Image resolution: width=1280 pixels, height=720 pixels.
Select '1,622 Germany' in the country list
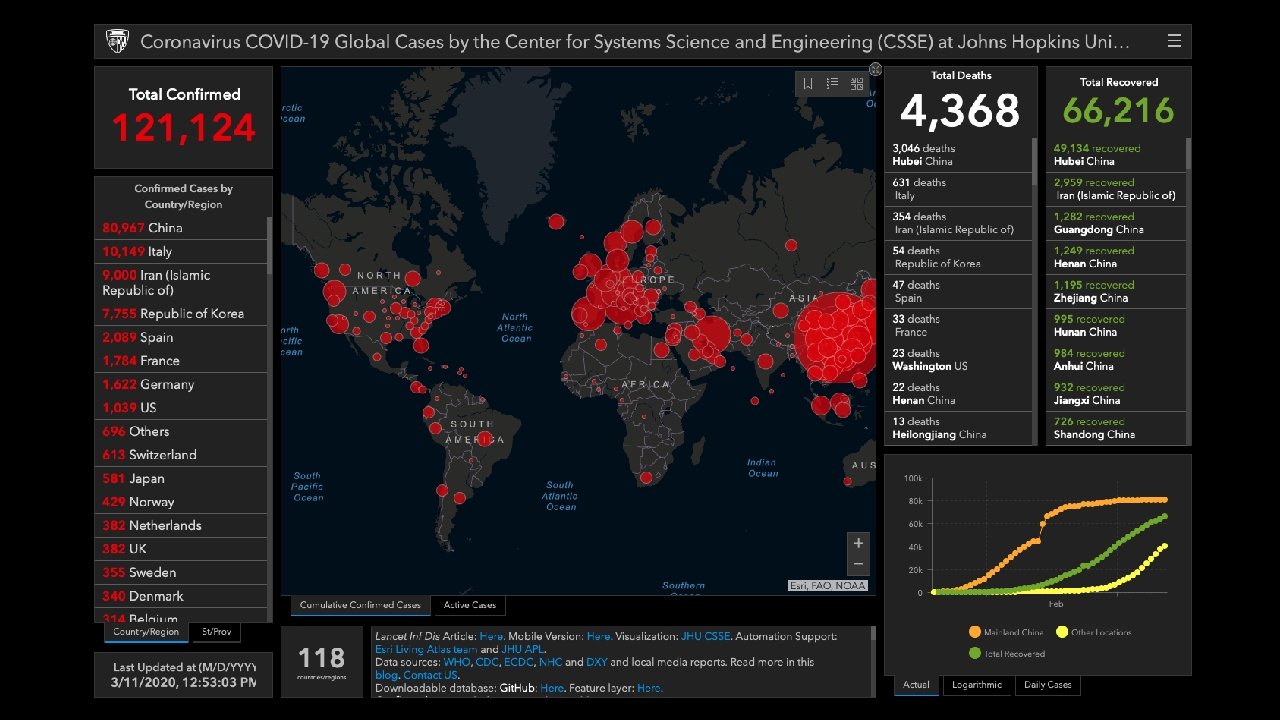click(180, 384)
